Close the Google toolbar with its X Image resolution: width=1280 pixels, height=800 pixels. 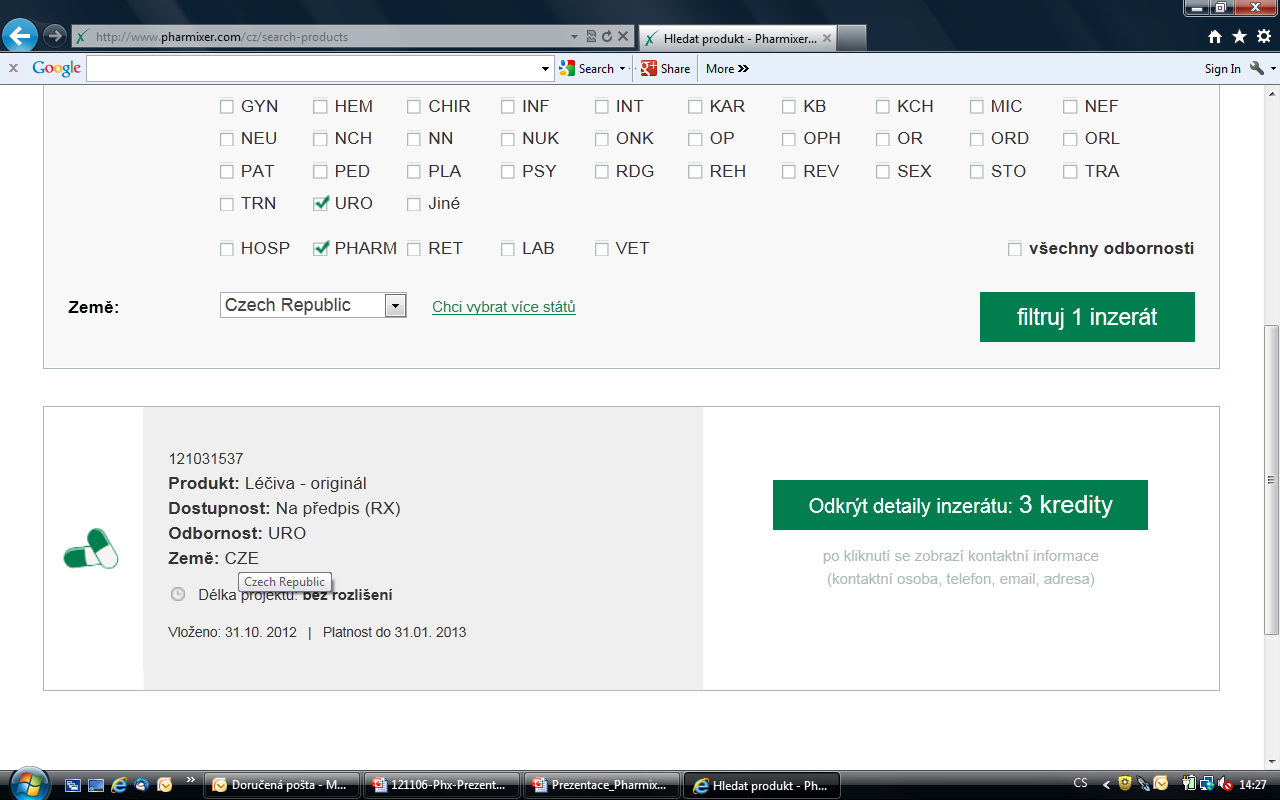coord(13,68)
